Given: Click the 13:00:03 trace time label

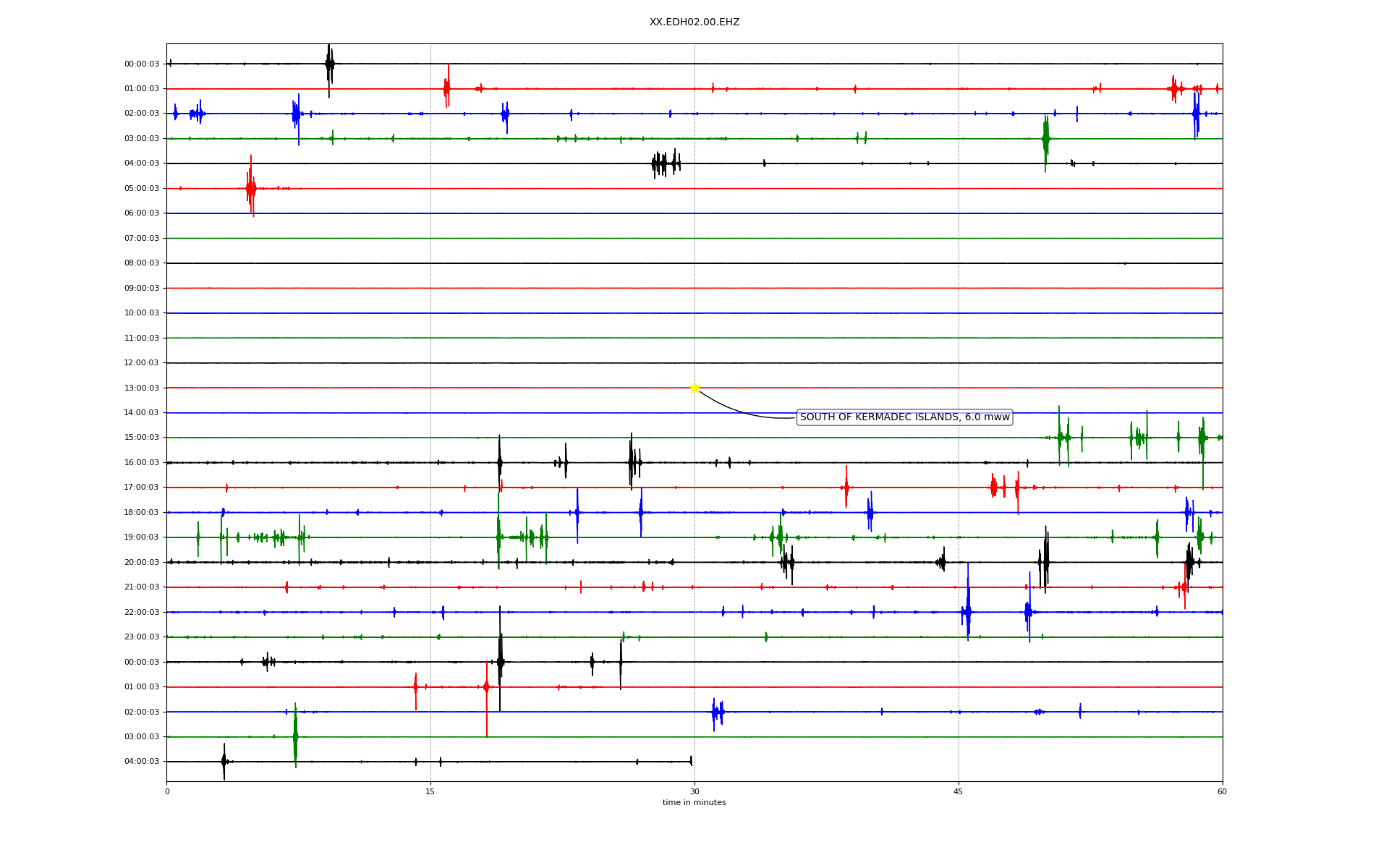Looking at the screenshot, I should [142, 388].
